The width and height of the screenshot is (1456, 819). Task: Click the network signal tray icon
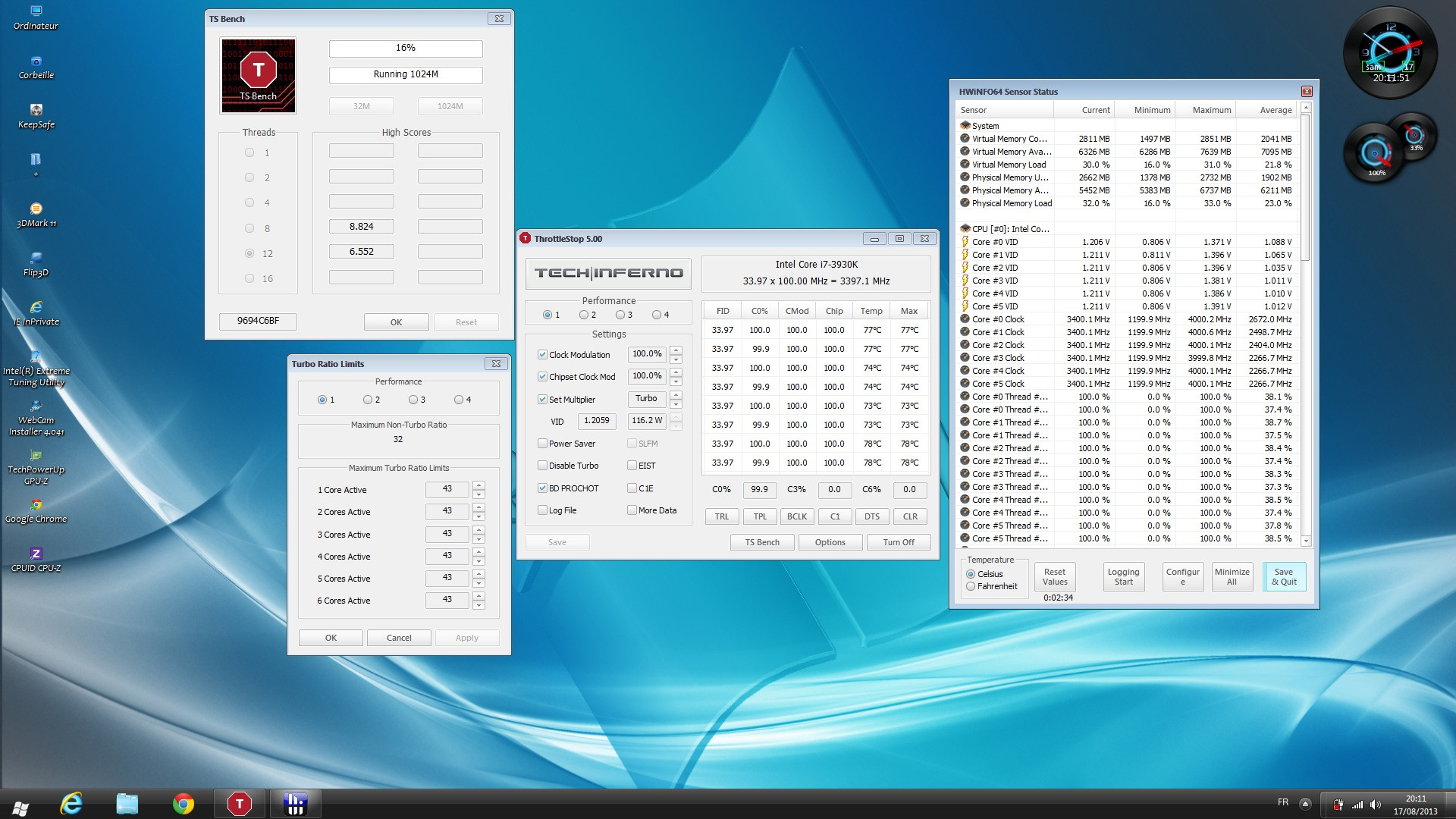coord(1357,805)
